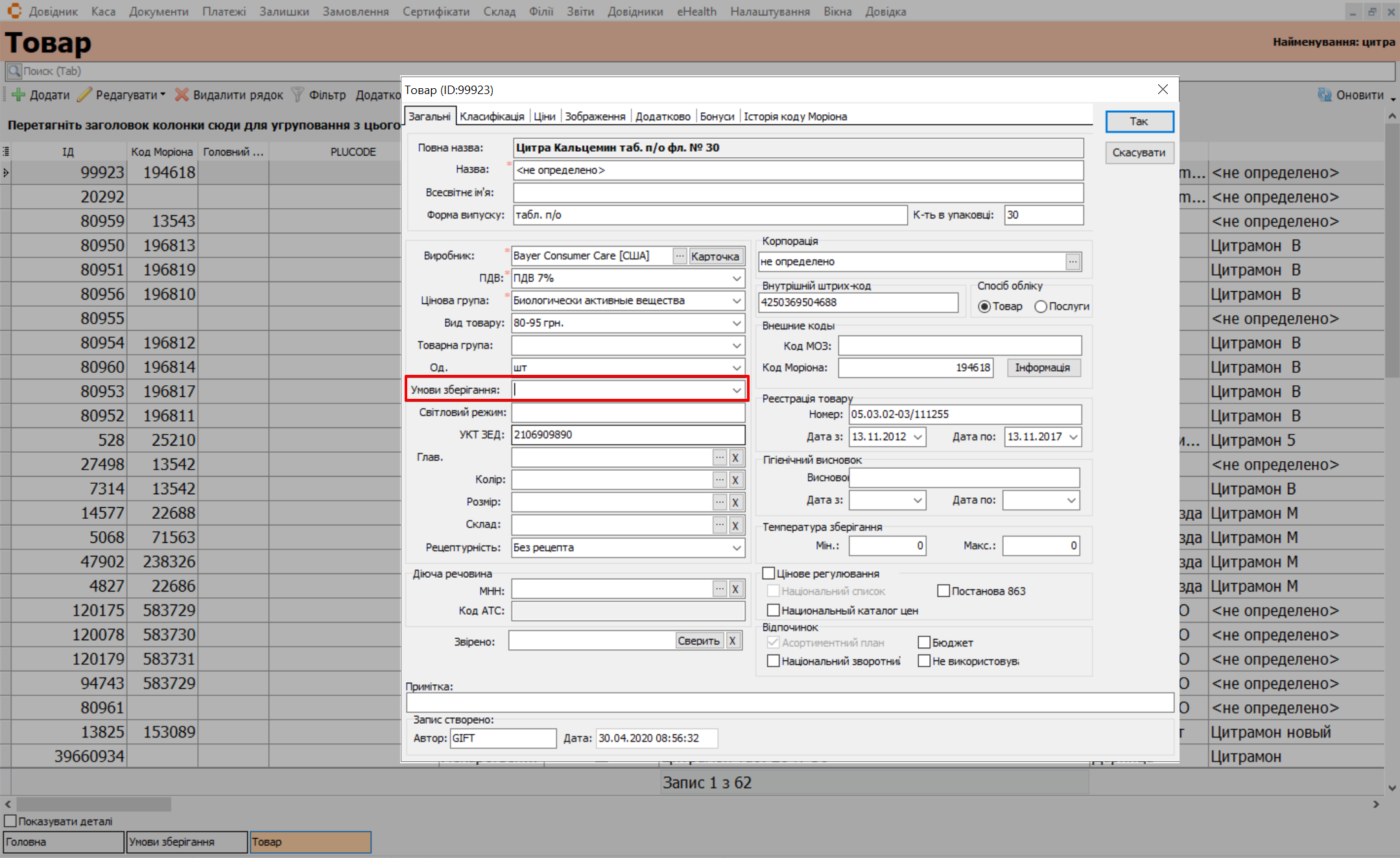Viewport: 1400px width, 858px height.
Task: Check the Бюджет checkbox
Action: (x=924, y=642)
